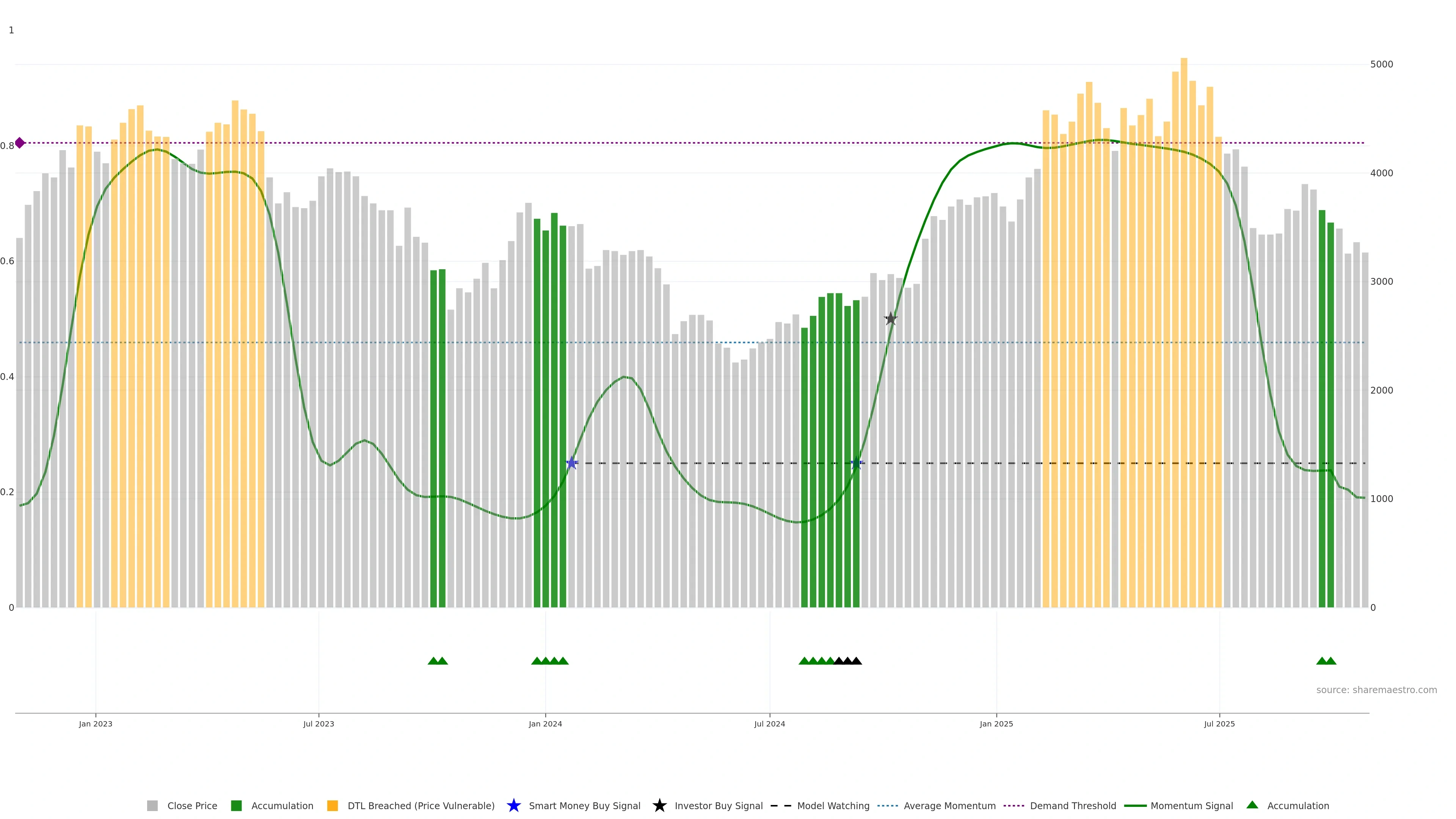Click the source: sharemaestro.com text
The width and height of the screenshot is (1456, 819).
click(x=1376, y=690)
